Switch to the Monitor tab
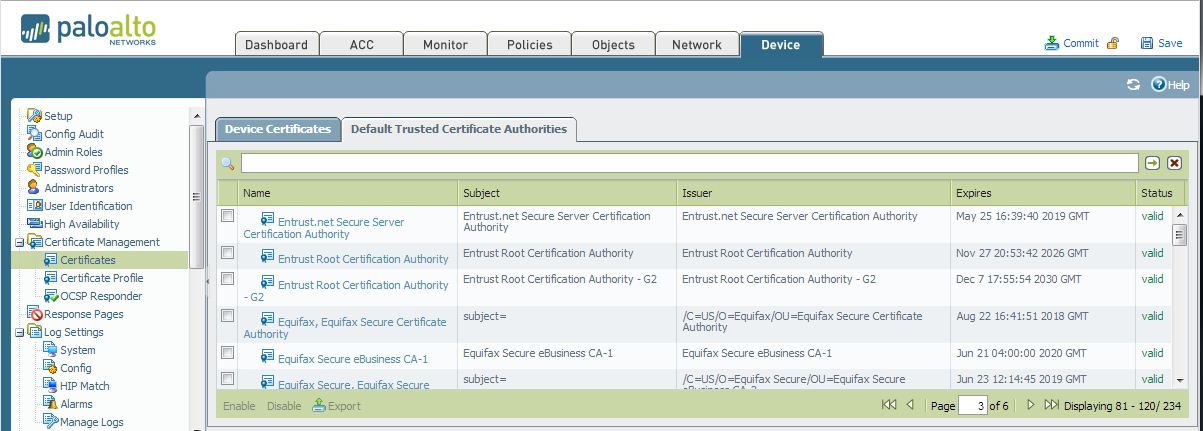This screenshot has height=431, width=1203. tap(445, 44)
